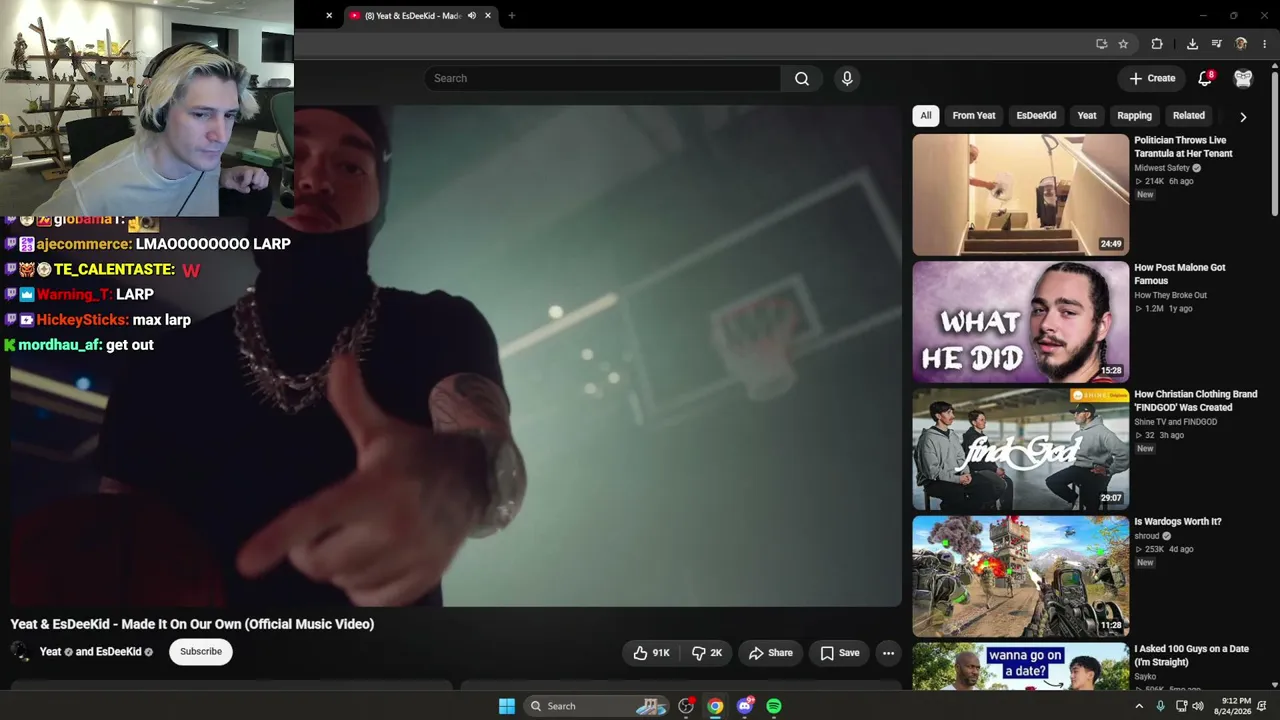Screen dimensions: 1280x720
Task: Click the title Politician Throws Live Tarantula
Action: coord(1183,147)
